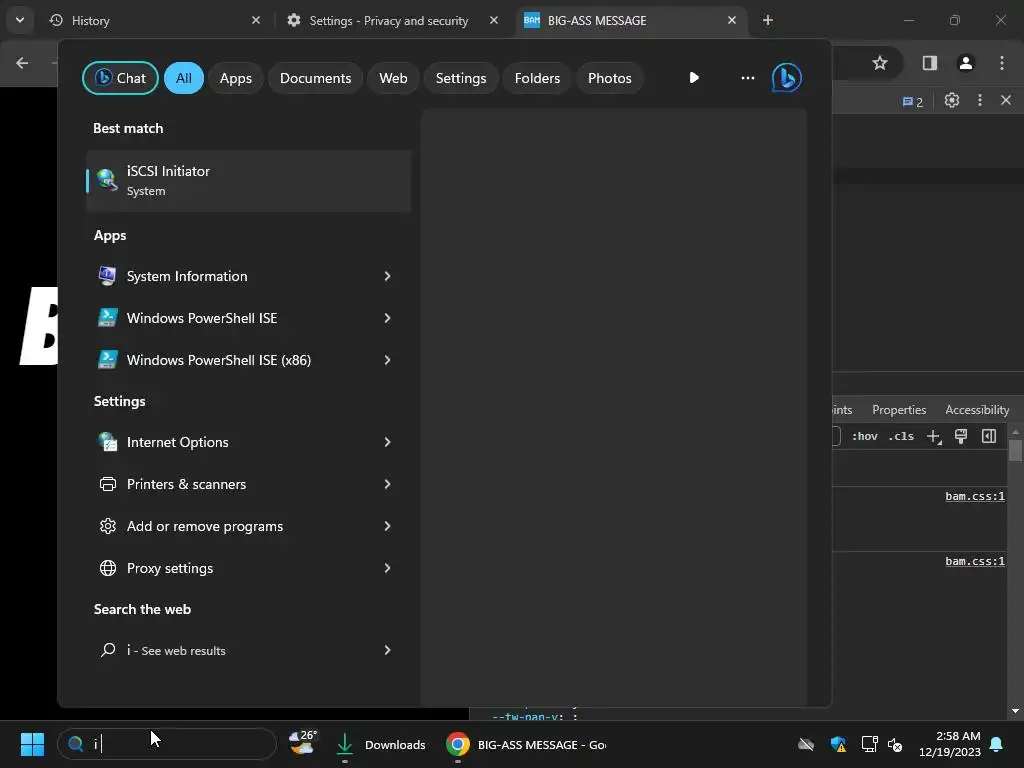The width and height of the screenshot is (1024, 768).
Task: Add new style rule plus icon
Action: [x=934, y=437]
